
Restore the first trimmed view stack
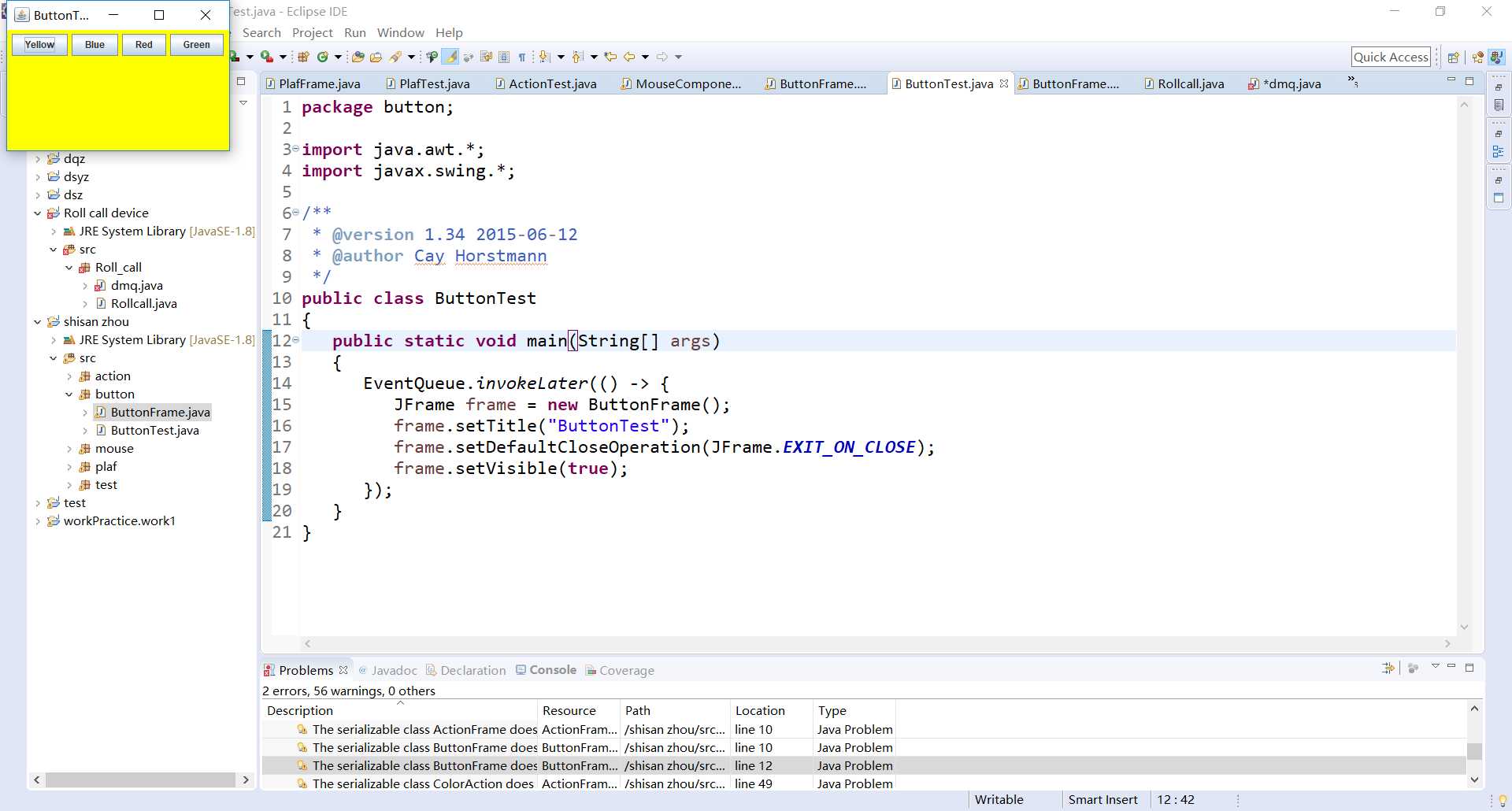click(x=1499, y=87)
